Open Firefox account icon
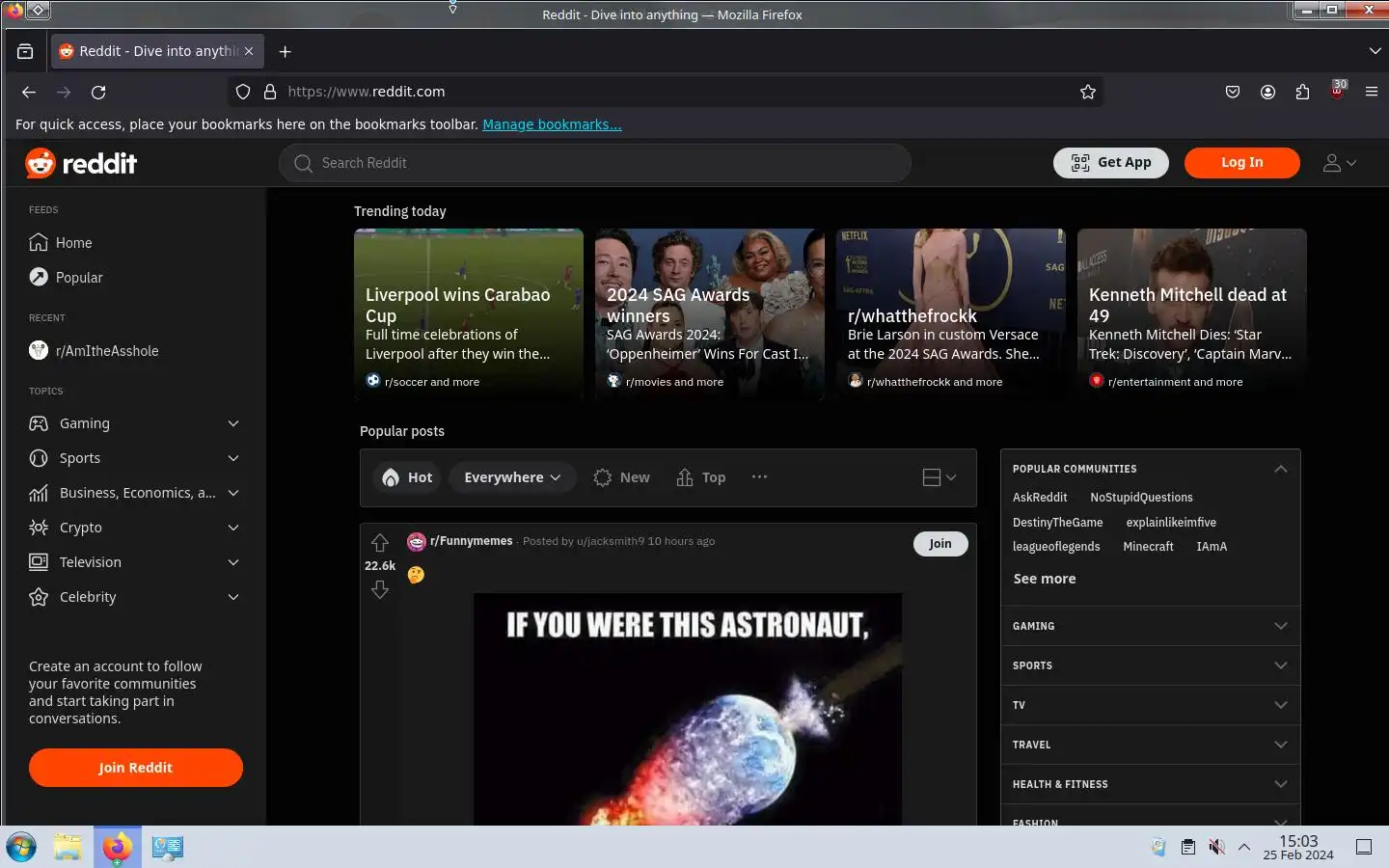This screenshot has width=1389, height=868. [x=1267, y=92]
